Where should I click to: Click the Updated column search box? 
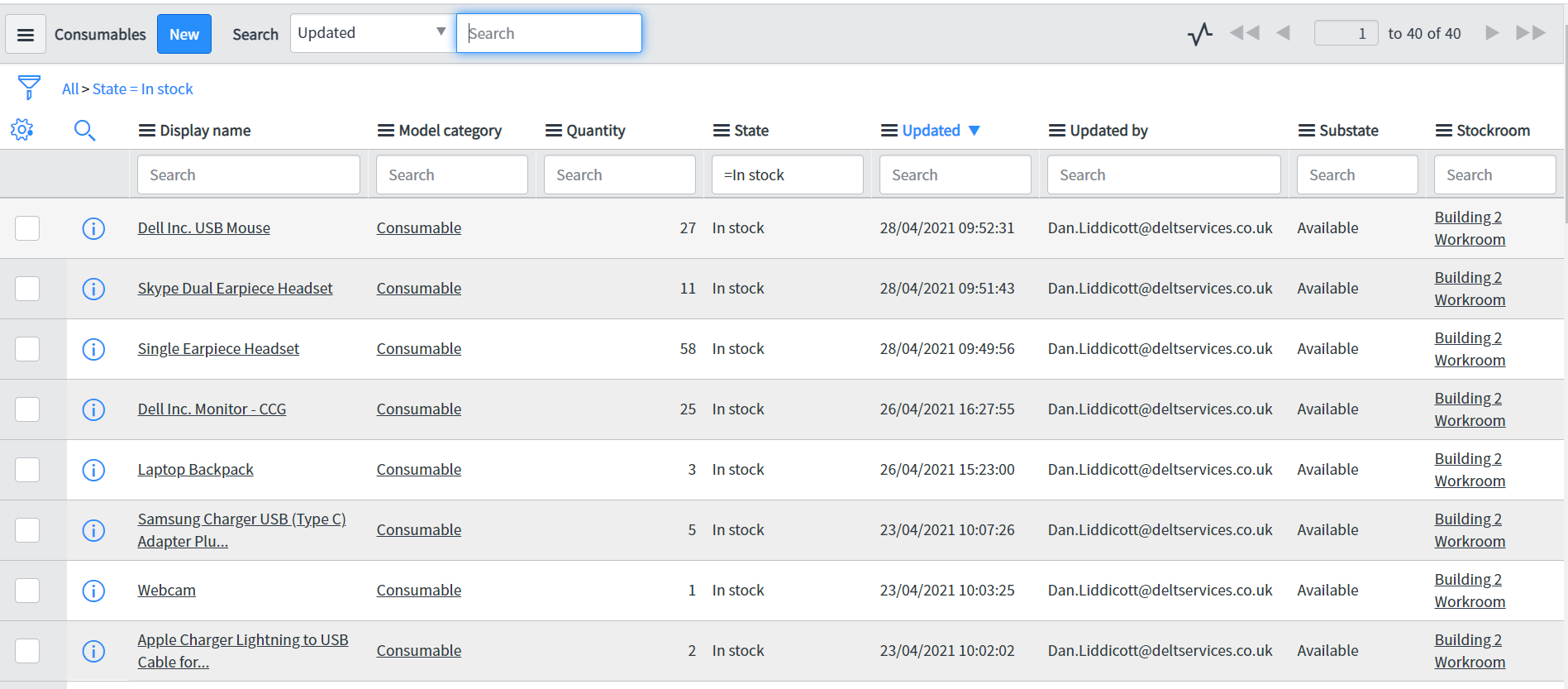[956, 175]
